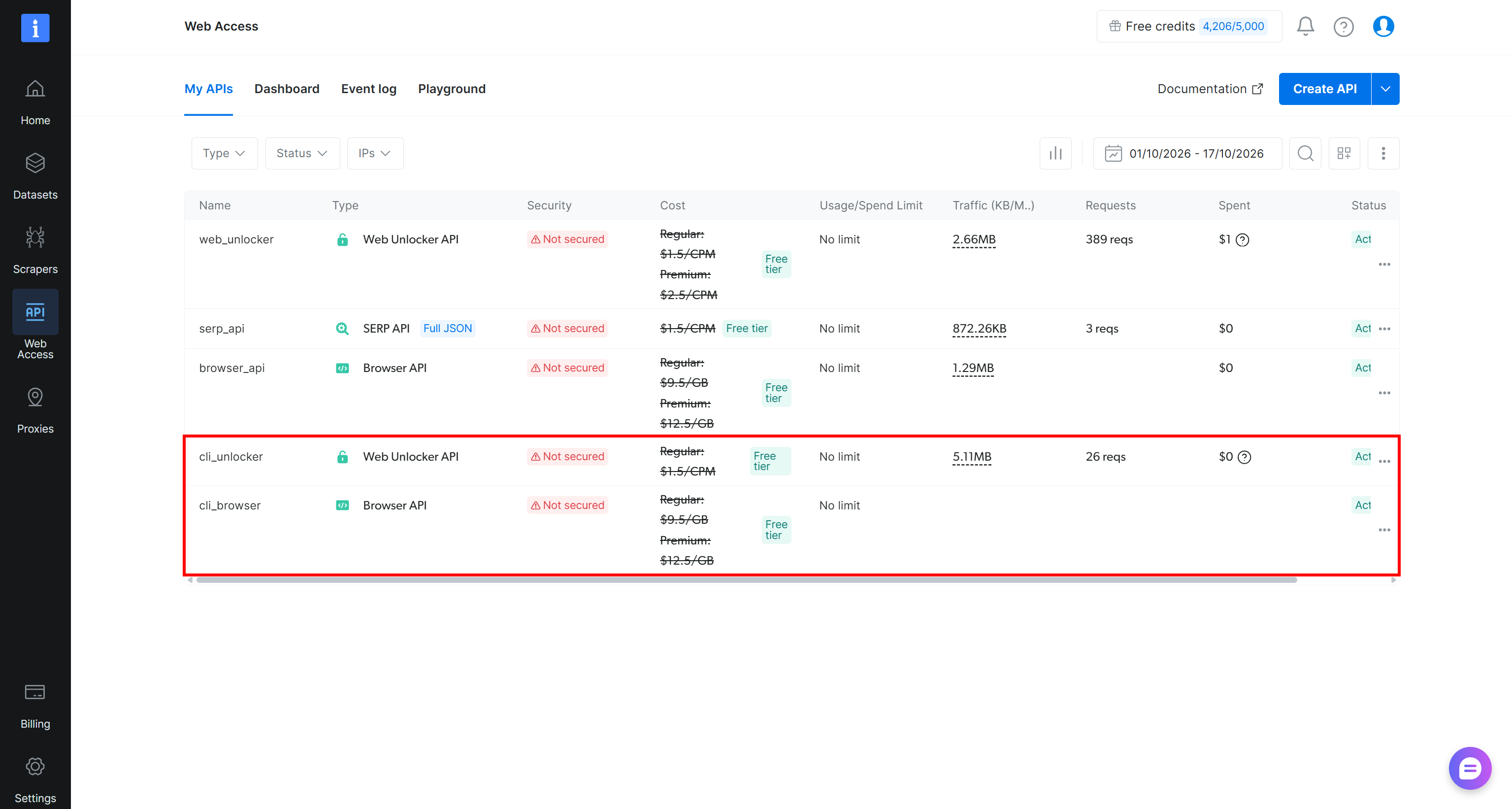Click the blue info logo at top left
This screenshot has width=1512, height=809.
pyautogui.click(x=35, y=28)
